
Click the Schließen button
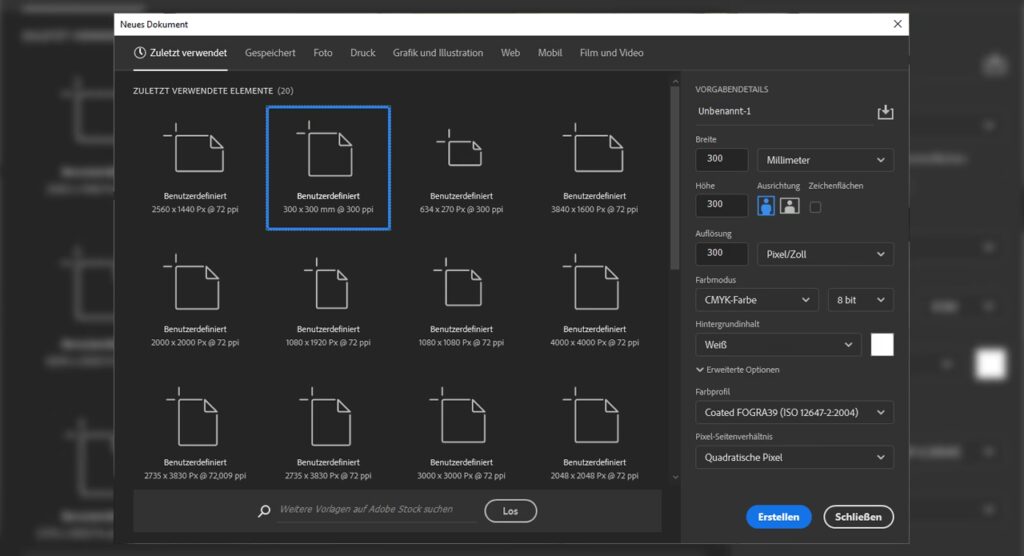coord(858,517)
